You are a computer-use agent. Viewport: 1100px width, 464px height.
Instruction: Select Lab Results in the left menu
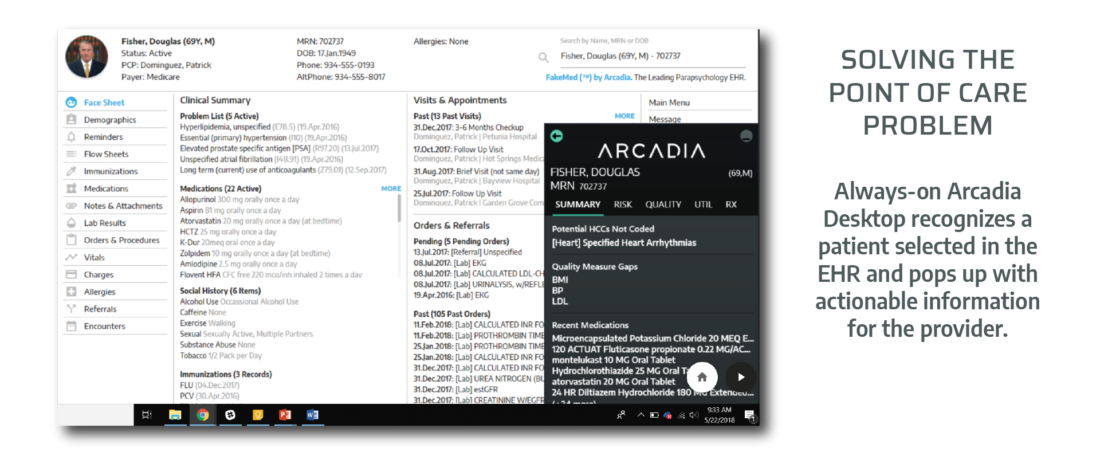105,223
